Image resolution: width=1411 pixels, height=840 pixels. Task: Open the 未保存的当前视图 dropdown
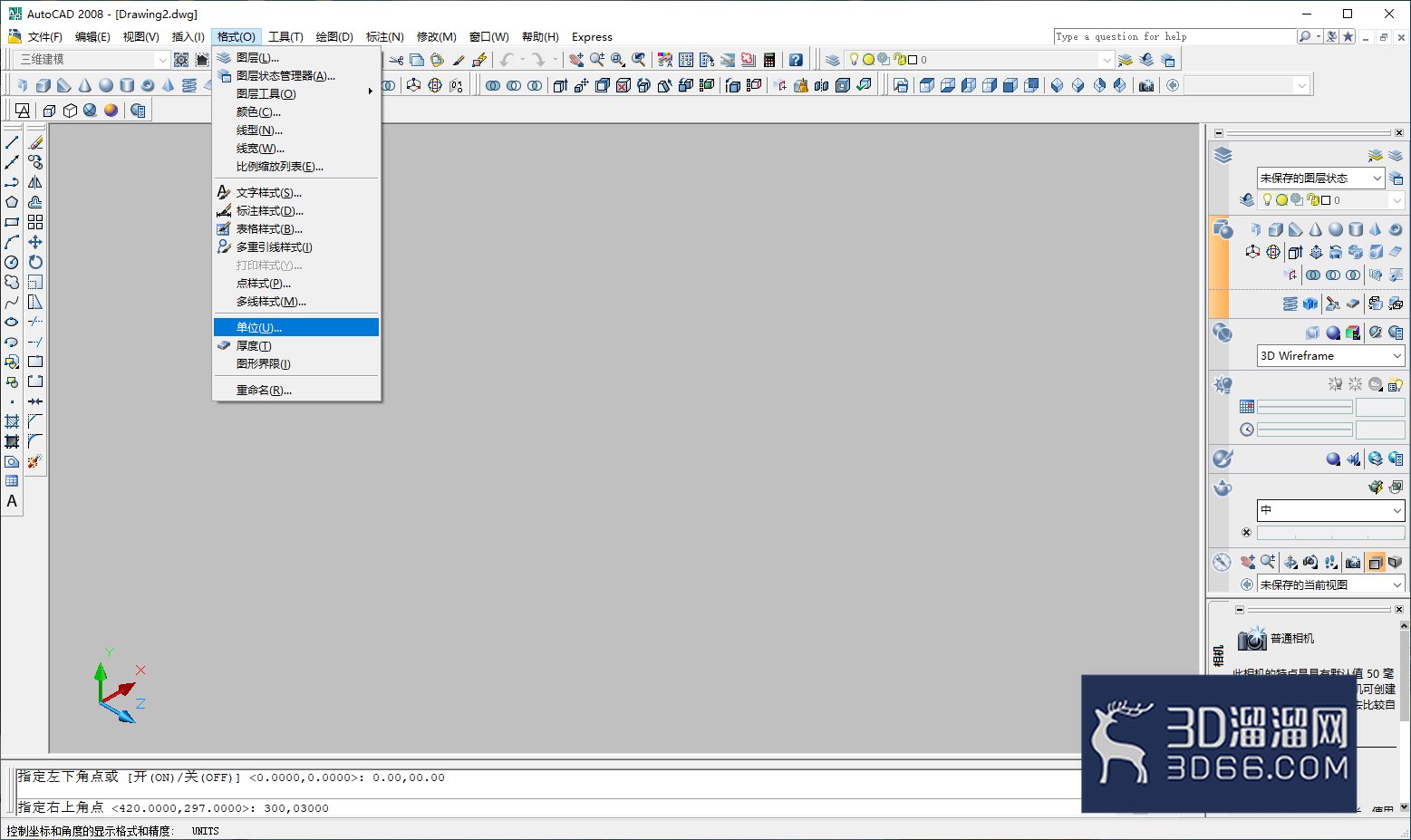pos(1330,584)
